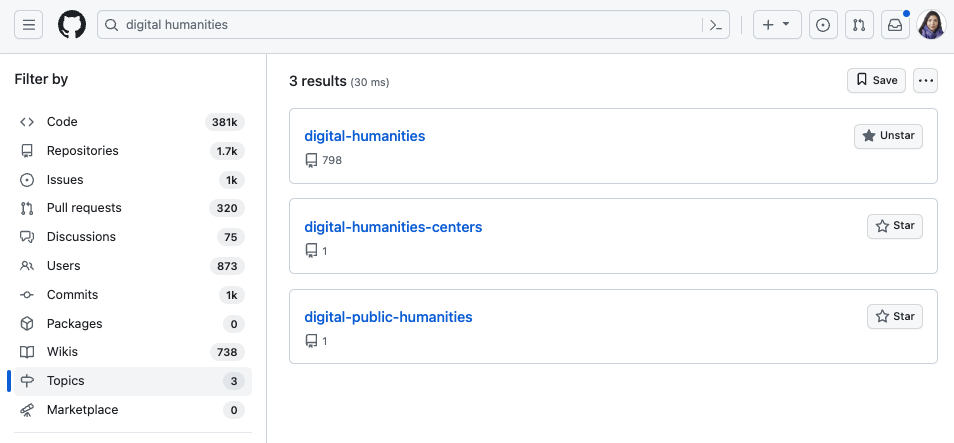Filter results by Repositories
954x443 pixels.
pyautogui.click(x=82, y=151)
